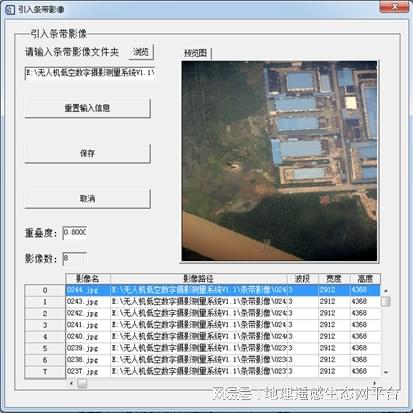
Task: Select row header 5
Action: pyautogui.click(x=45, y=349)
